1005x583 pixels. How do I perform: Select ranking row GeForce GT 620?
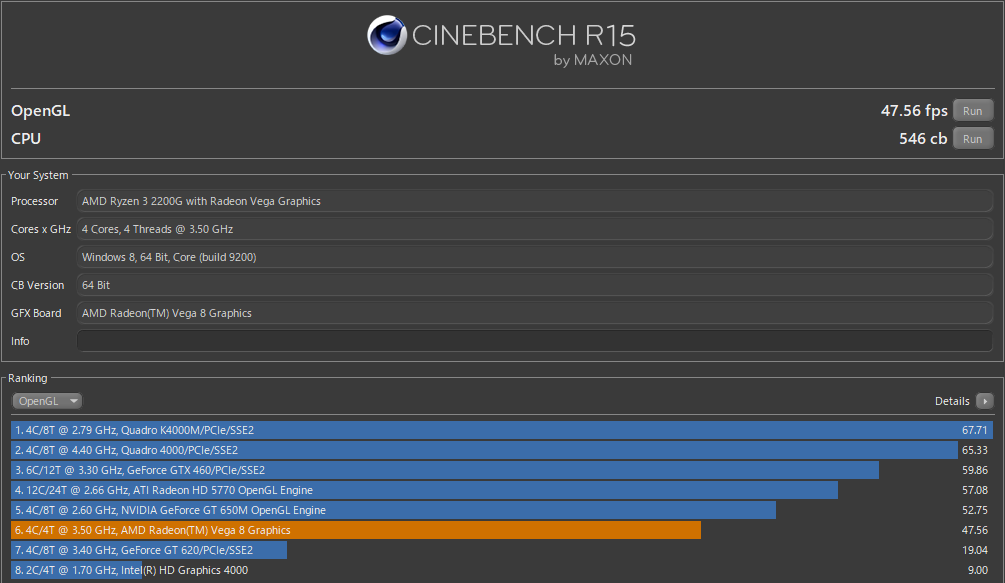(502, 550)
